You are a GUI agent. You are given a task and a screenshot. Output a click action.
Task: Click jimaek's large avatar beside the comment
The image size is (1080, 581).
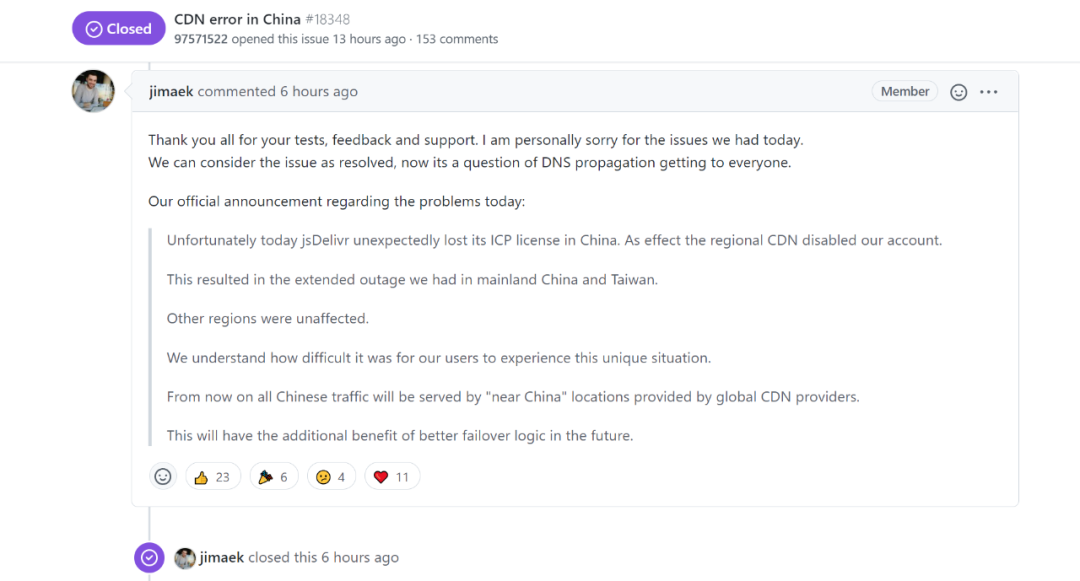93,91
